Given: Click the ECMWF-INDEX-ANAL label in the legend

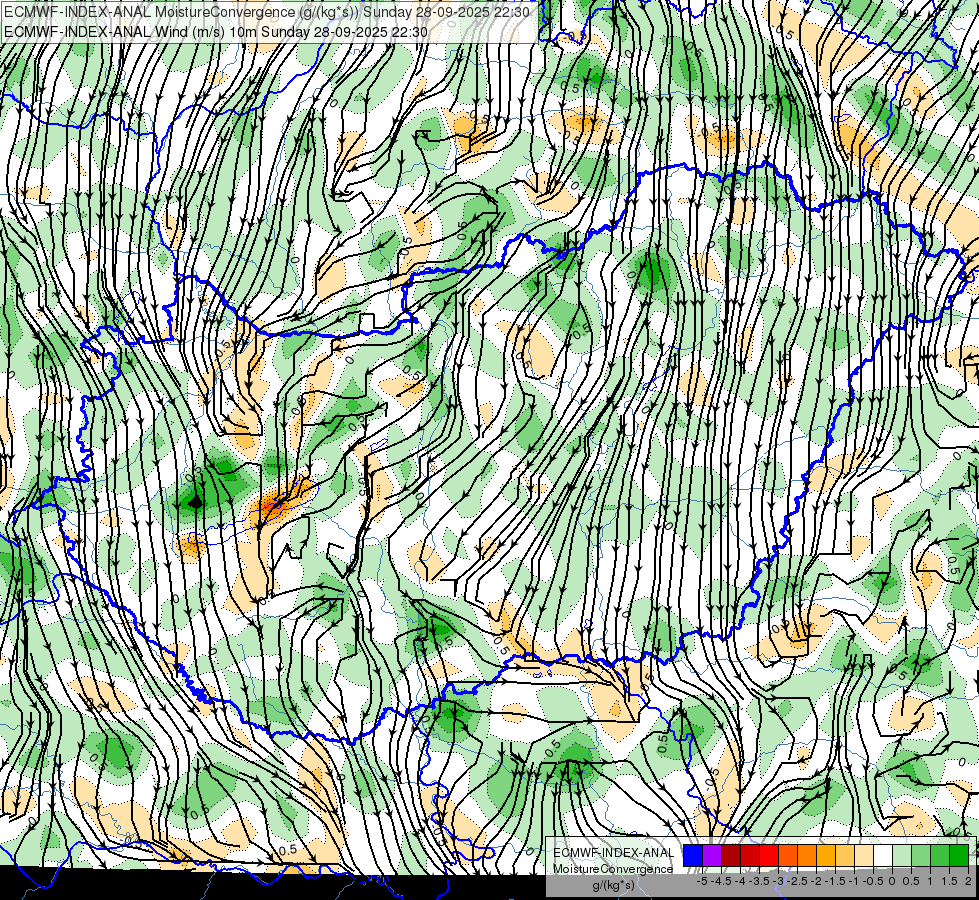Looking at the screenshot, I should [x=614, y=853].
